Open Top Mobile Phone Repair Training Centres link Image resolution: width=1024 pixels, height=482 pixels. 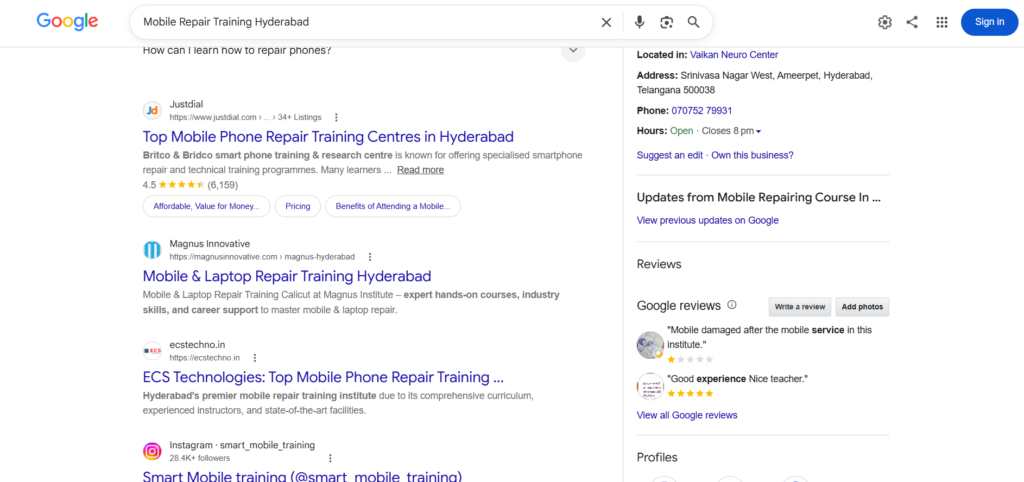(x=328, y=137)
